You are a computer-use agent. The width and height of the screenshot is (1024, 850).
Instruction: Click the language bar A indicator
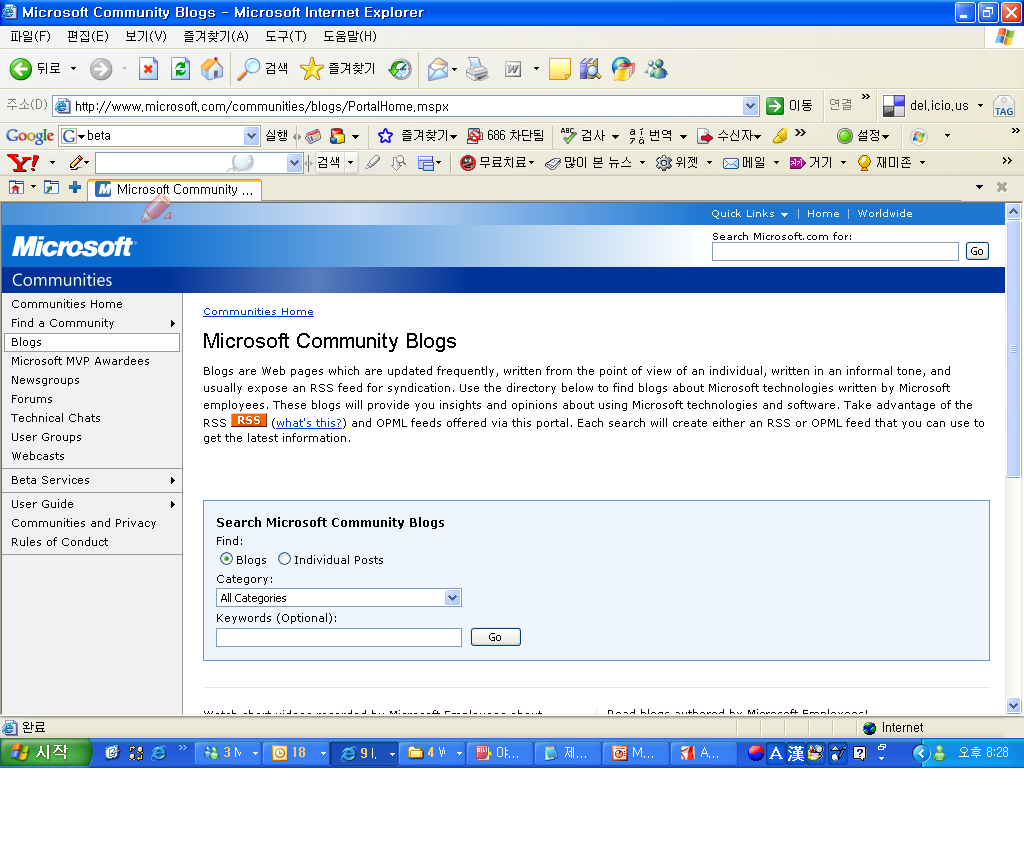click(775, 753)
